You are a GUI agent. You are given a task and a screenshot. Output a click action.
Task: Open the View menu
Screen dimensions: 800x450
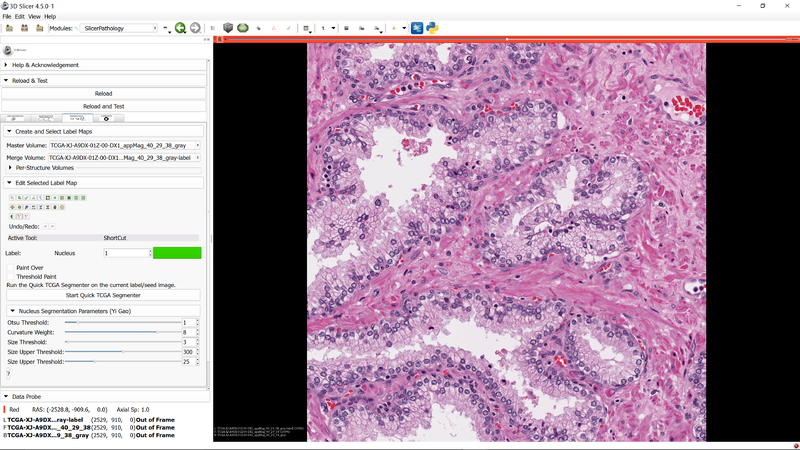pos(34,17)
